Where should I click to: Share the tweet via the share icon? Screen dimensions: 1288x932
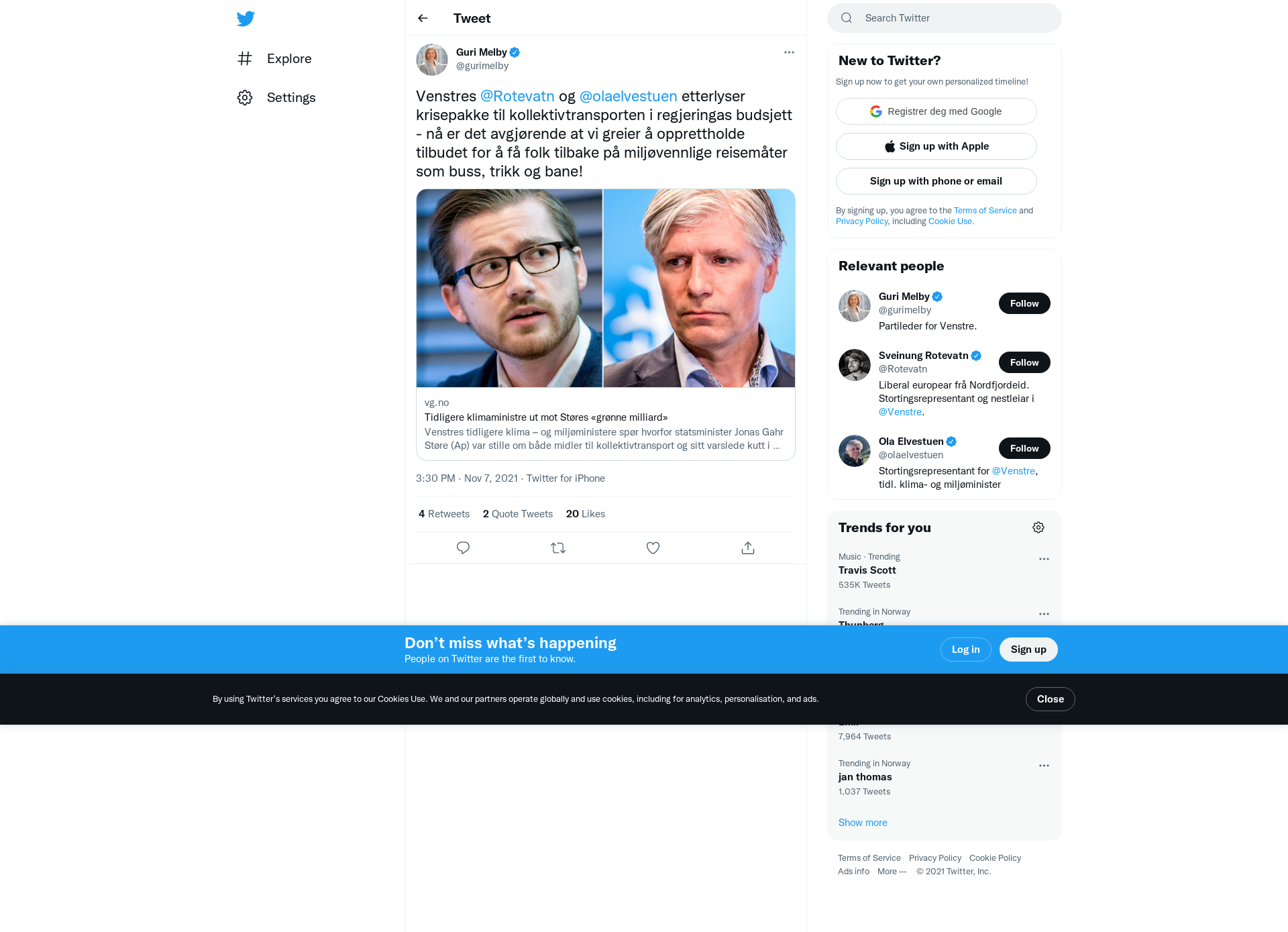point(748,548)
